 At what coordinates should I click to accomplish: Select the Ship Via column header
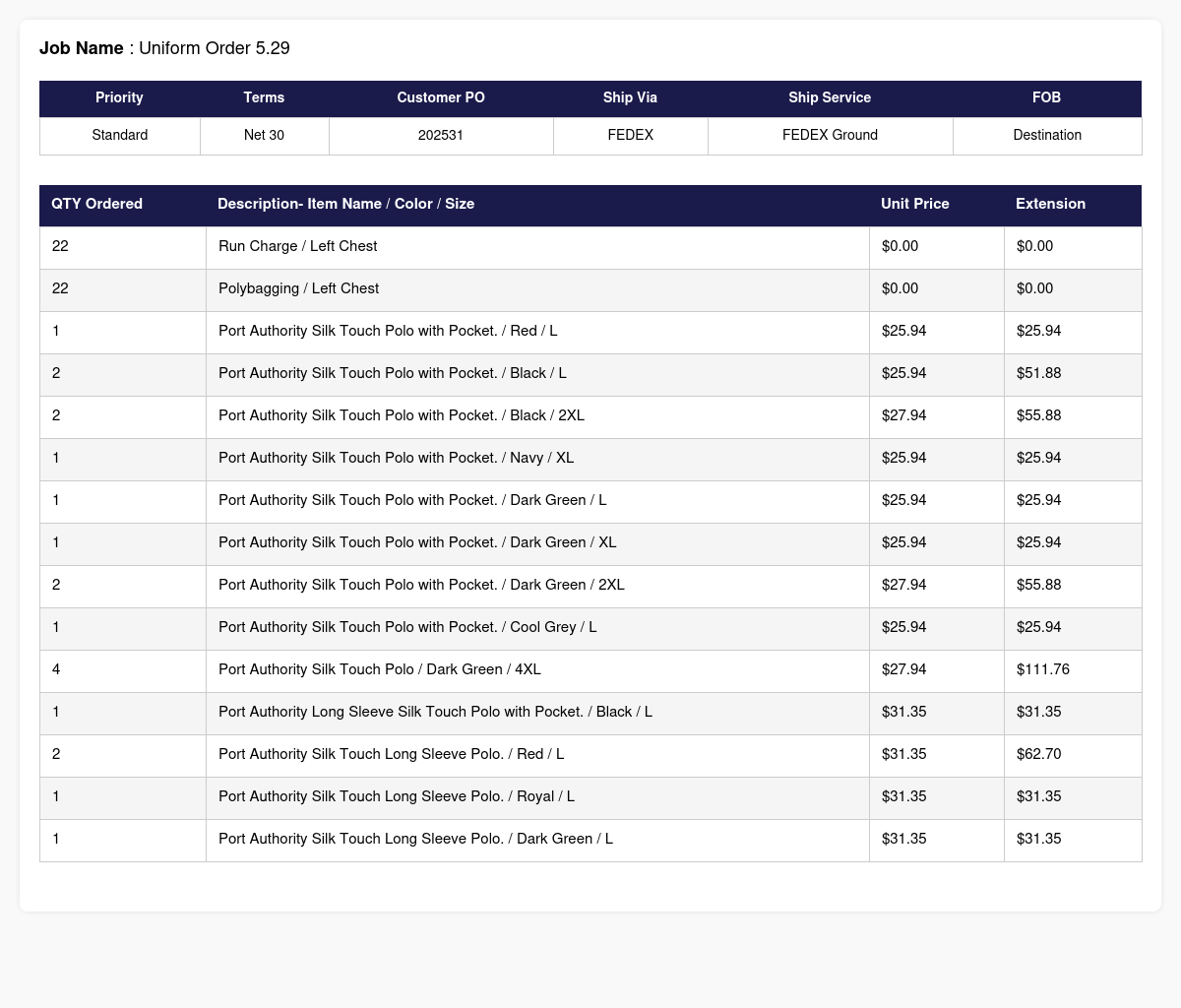[x=630, y=97]
